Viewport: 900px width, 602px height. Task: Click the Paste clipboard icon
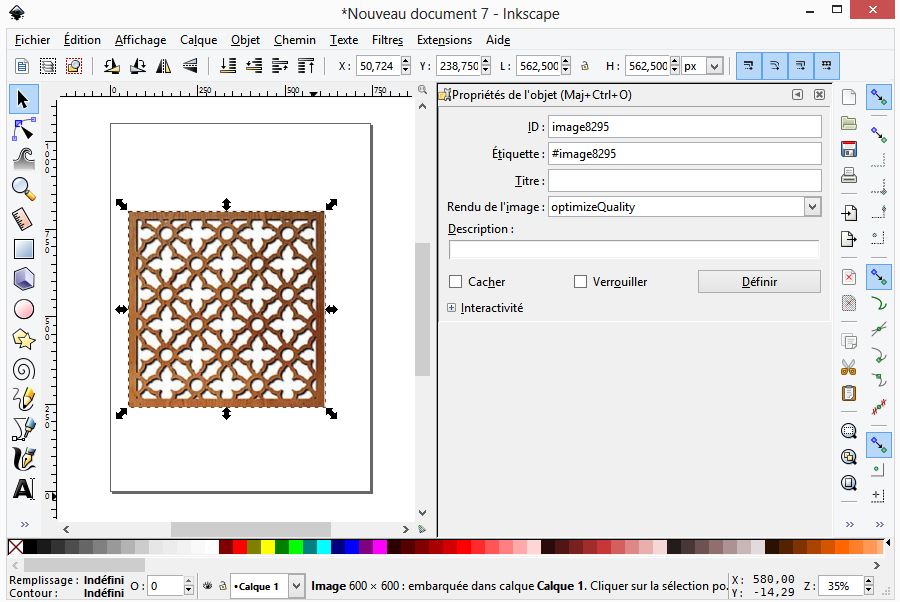coord(849,393)
